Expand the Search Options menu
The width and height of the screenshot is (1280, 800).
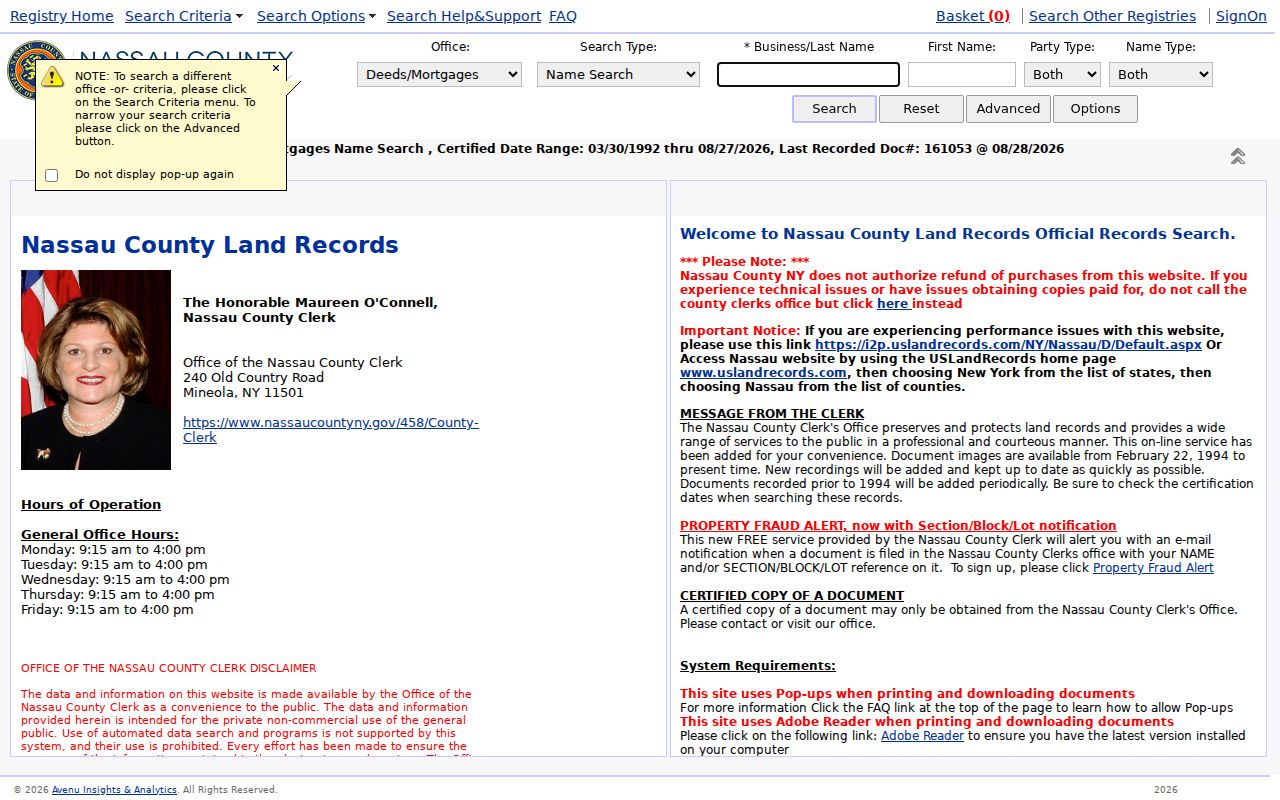[316, 16]
